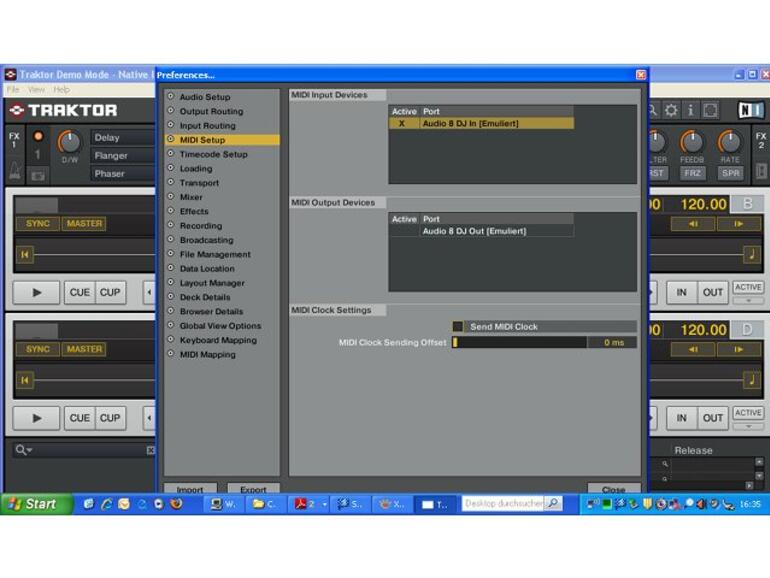The image size is (770, 578).
Task: Open Keyboard Mapping preferences page
Action: coord(218,340)
